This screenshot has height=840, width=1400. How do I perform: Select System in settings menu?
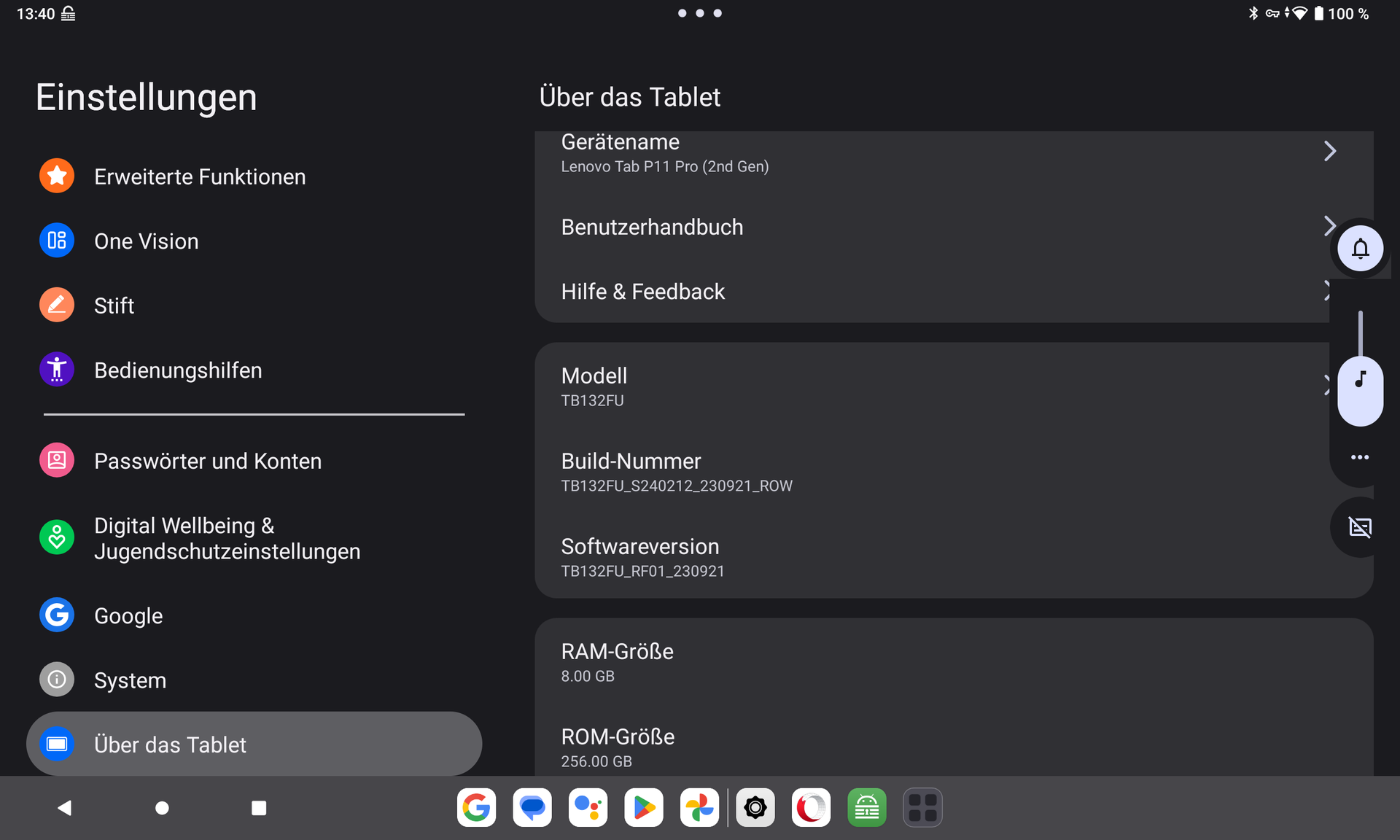[x=130, y=680]
